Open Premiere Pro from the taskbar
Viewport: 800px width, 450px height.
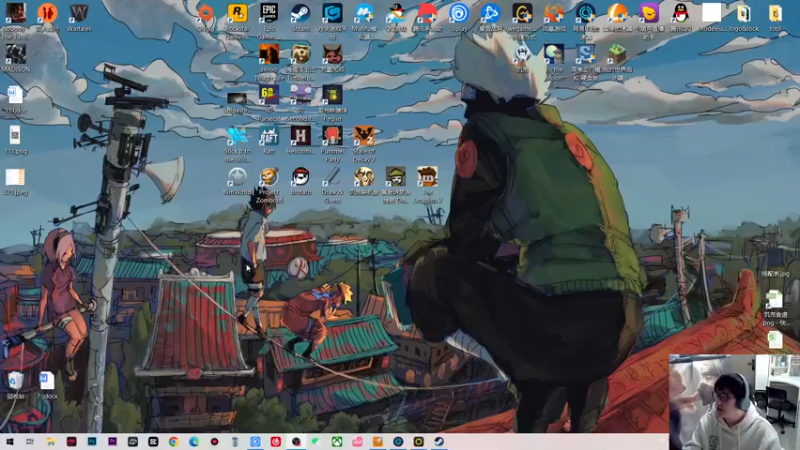112,441
